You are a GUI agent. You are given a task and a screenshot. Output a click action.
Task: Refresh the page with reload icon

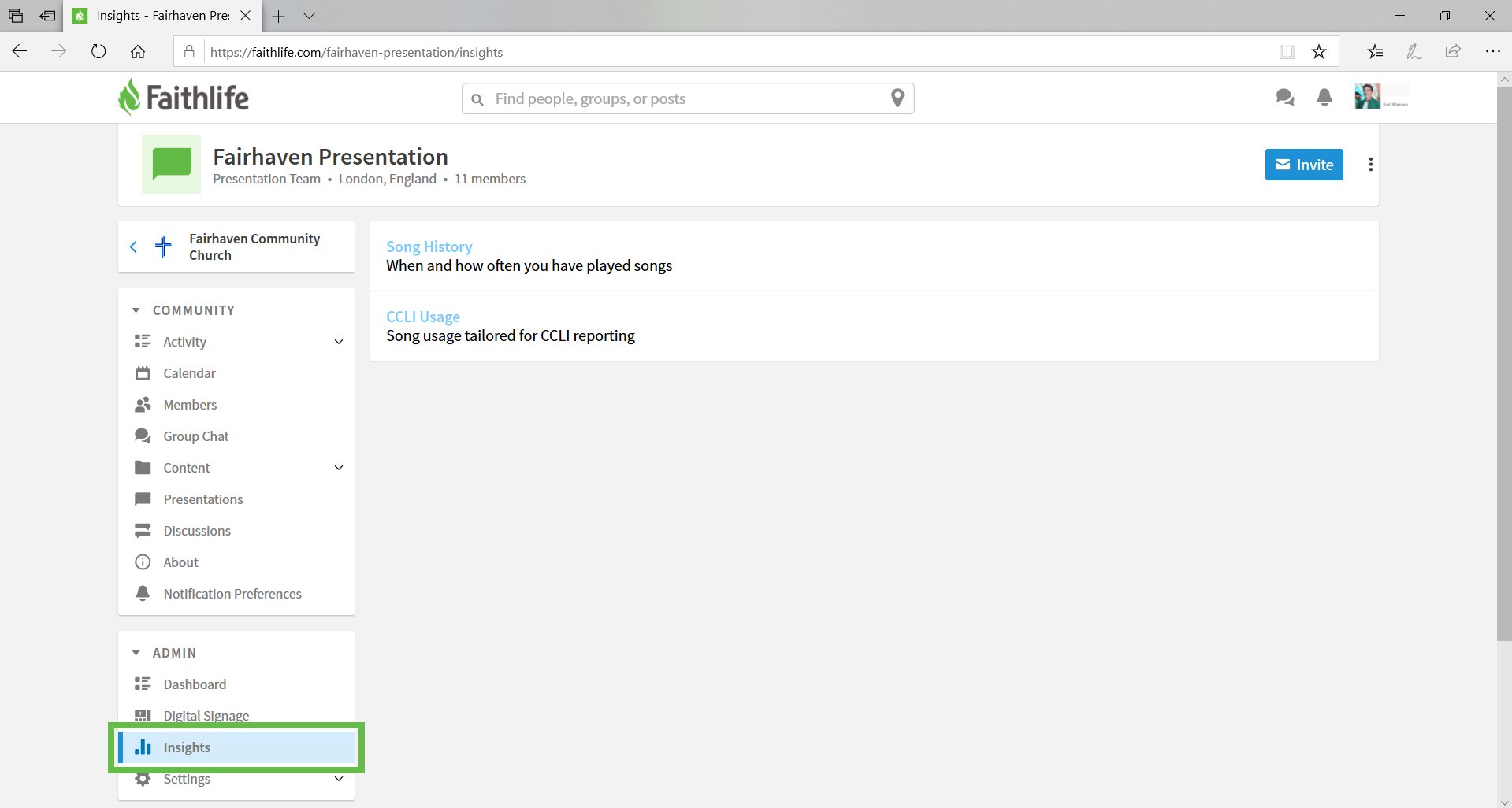pos(98,51)
